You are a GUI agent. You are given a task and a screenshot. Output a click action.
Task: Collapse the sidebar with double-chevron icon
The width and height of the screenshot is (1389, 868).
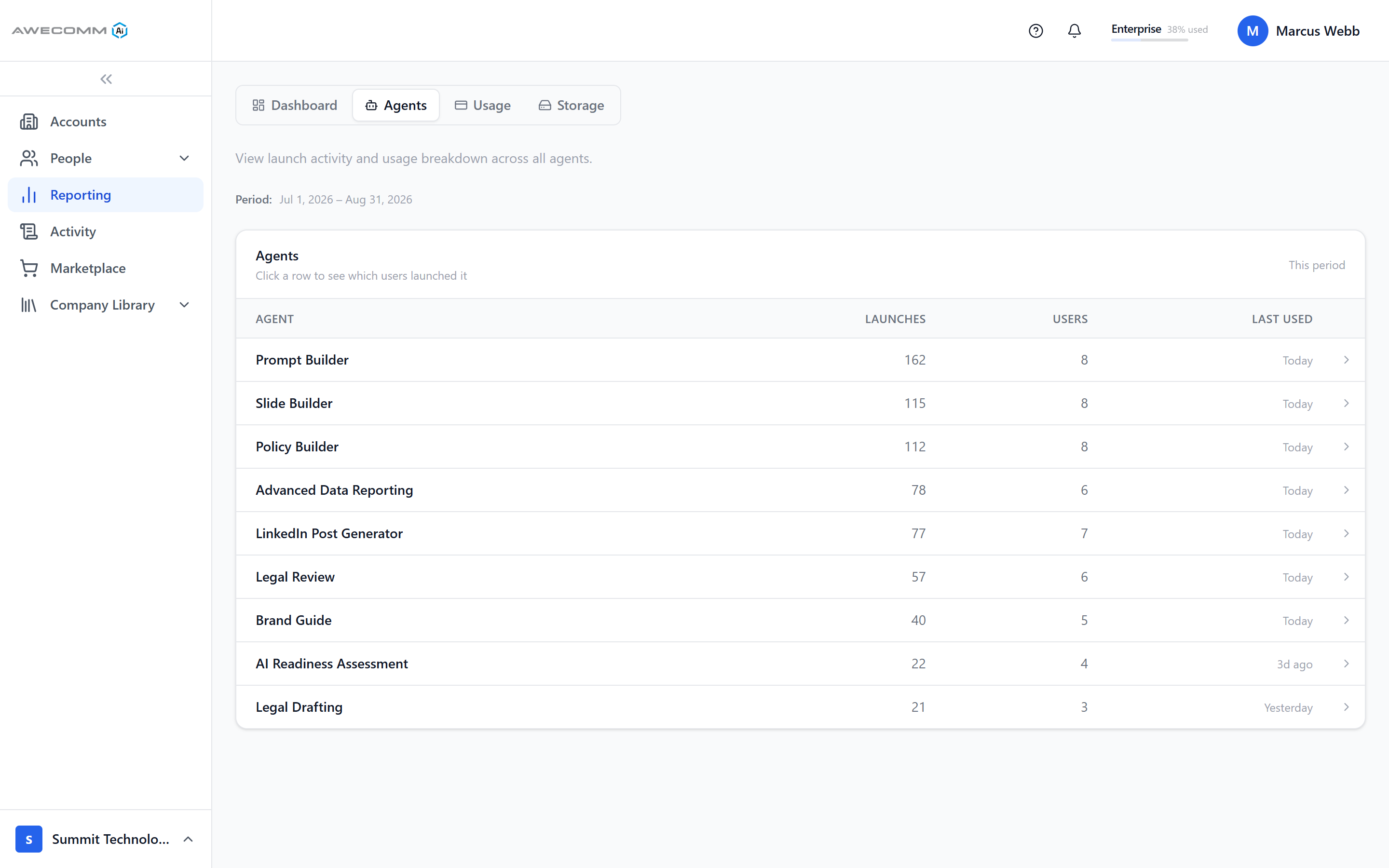coord(106,79)
